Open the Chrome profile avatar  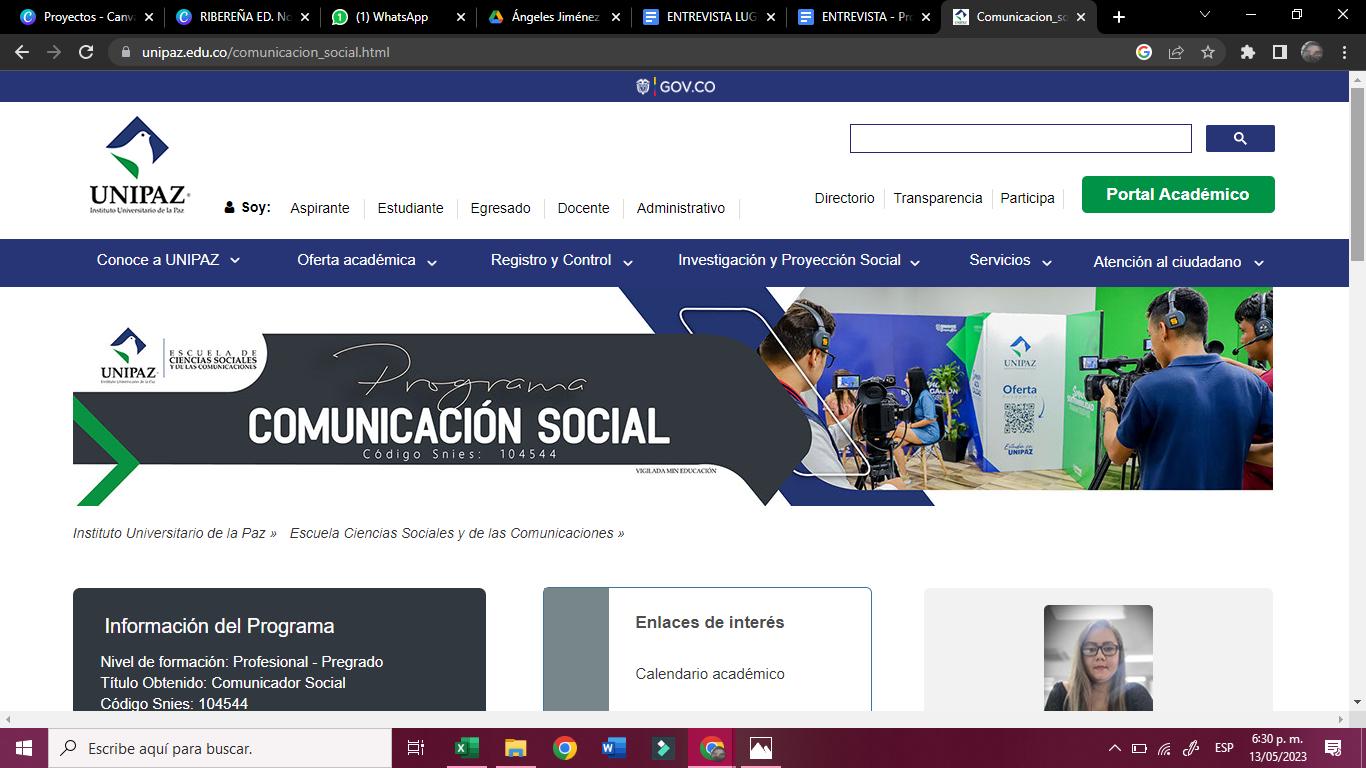[1312, 52]
